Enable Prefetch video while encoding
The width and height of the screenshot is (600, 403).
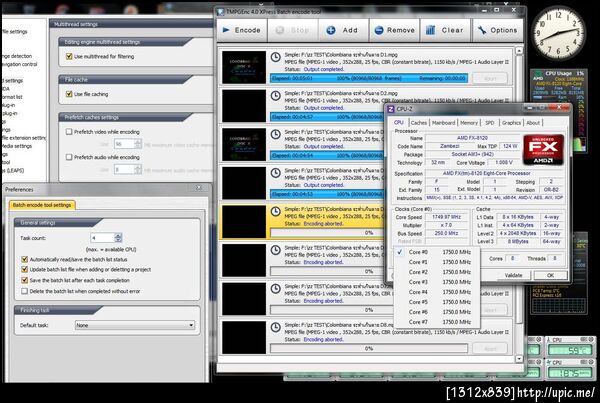(69, 132)
